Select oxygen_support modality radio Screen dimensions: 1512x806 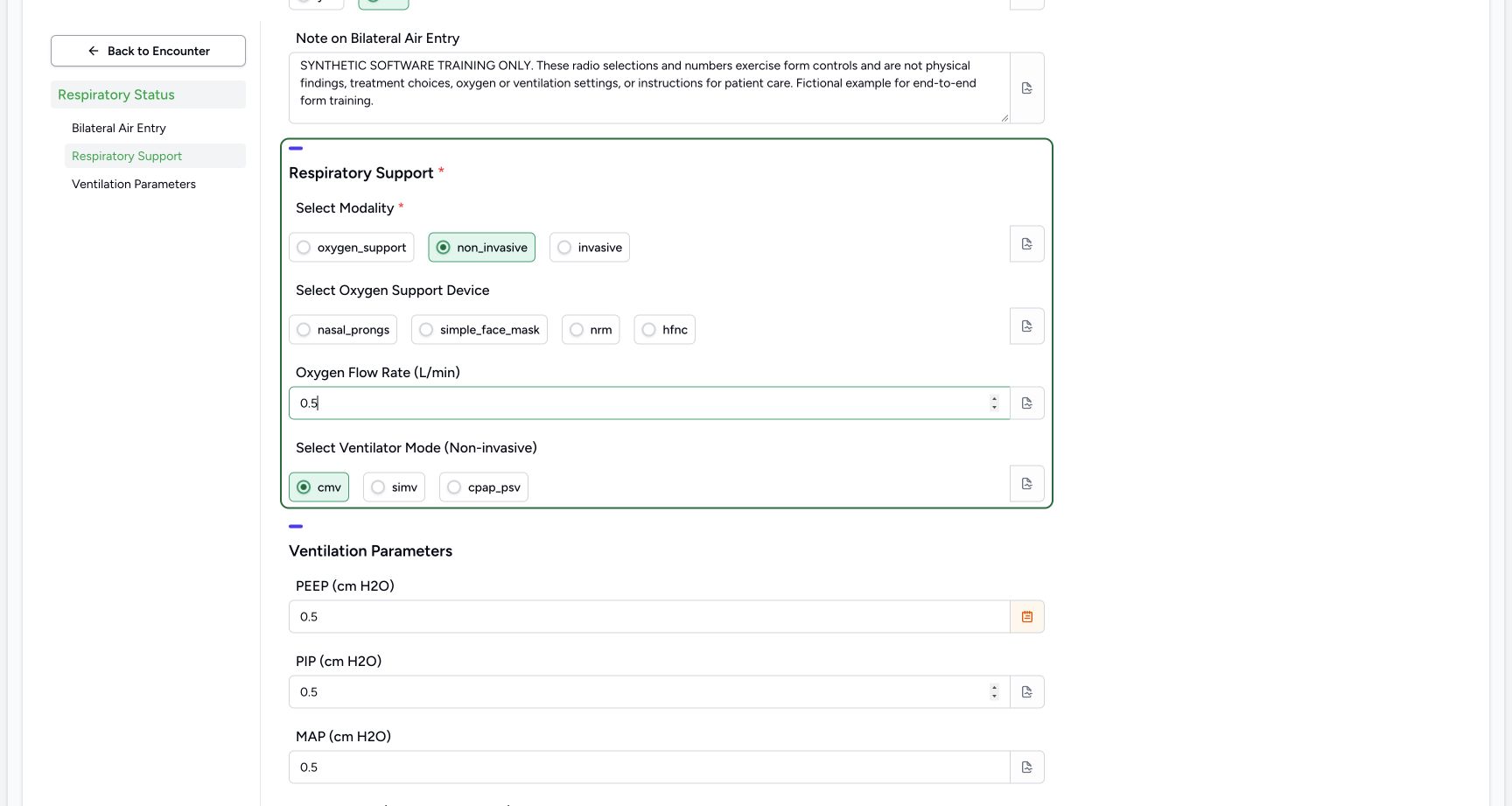click(351, 248)
